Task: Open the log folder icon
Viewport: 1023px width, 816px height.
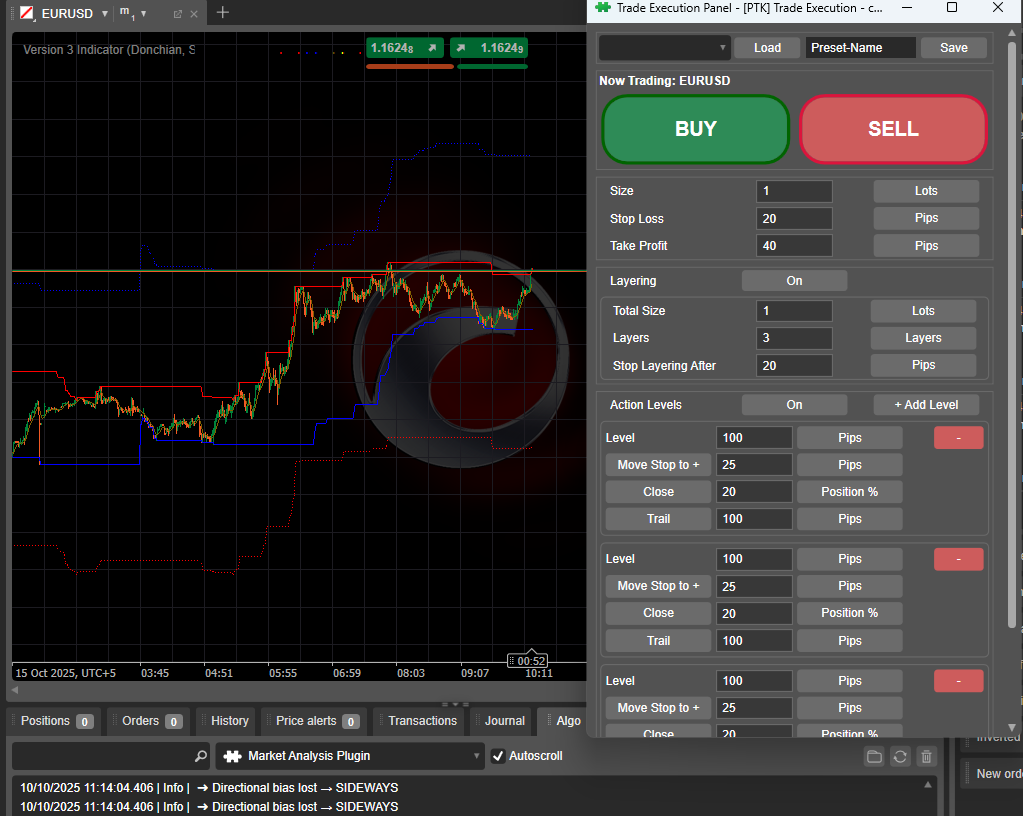Action: pyautogui.click(x=874, y=757)
